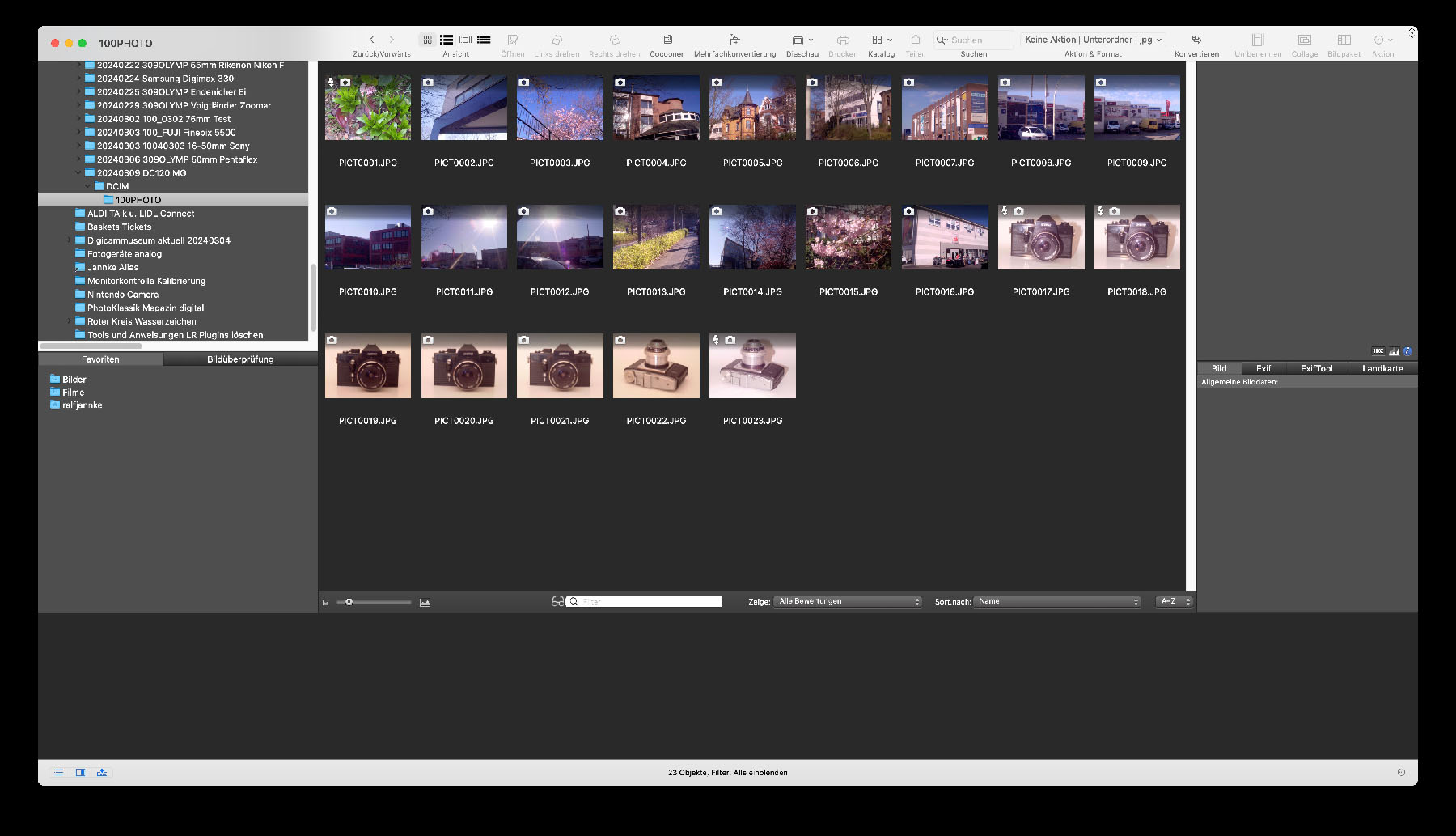The width and height of the screenshot is (1456, 836).
Task: Open the ralfjannke favorite folder
Action: (x=76, y=405)
